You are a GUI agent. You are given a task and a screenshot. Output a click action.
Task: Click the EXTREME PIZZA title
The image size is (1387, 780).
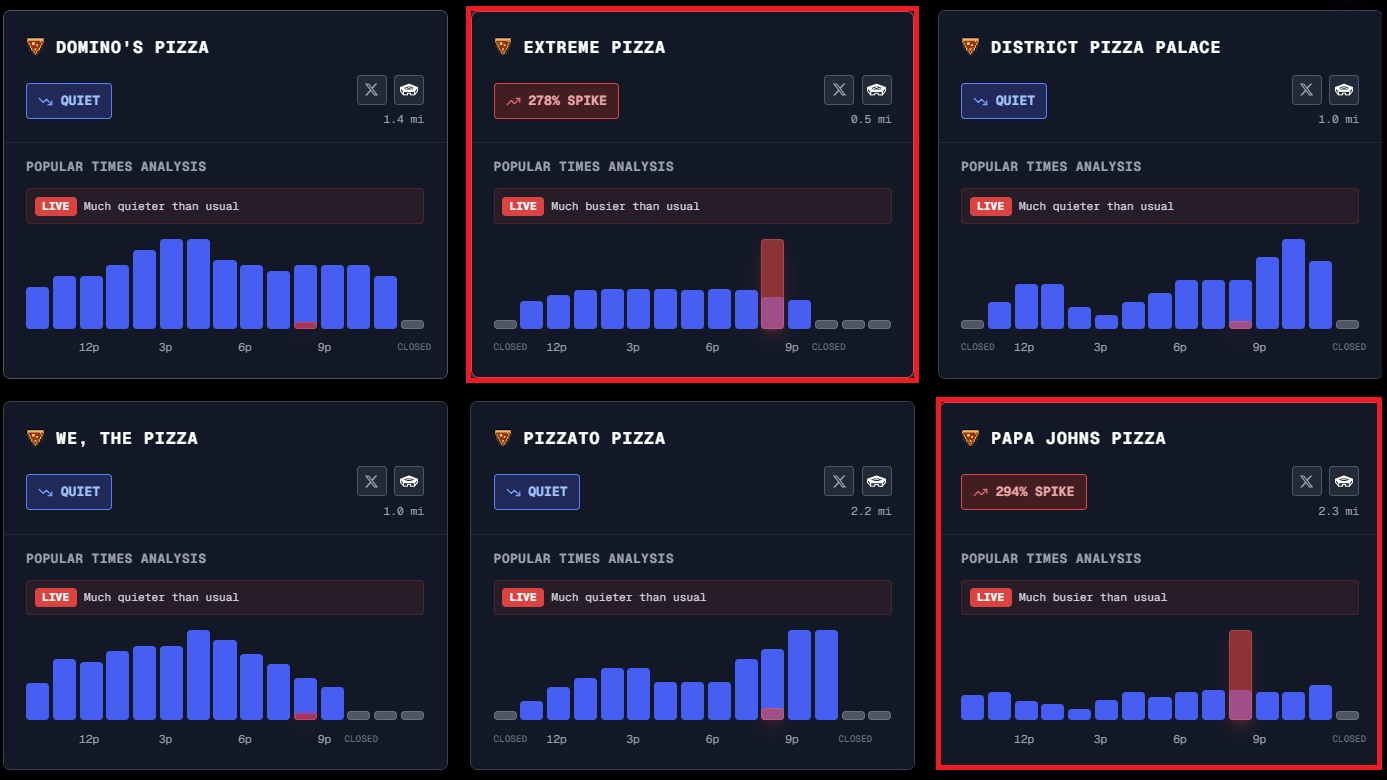tap(594, 47)
